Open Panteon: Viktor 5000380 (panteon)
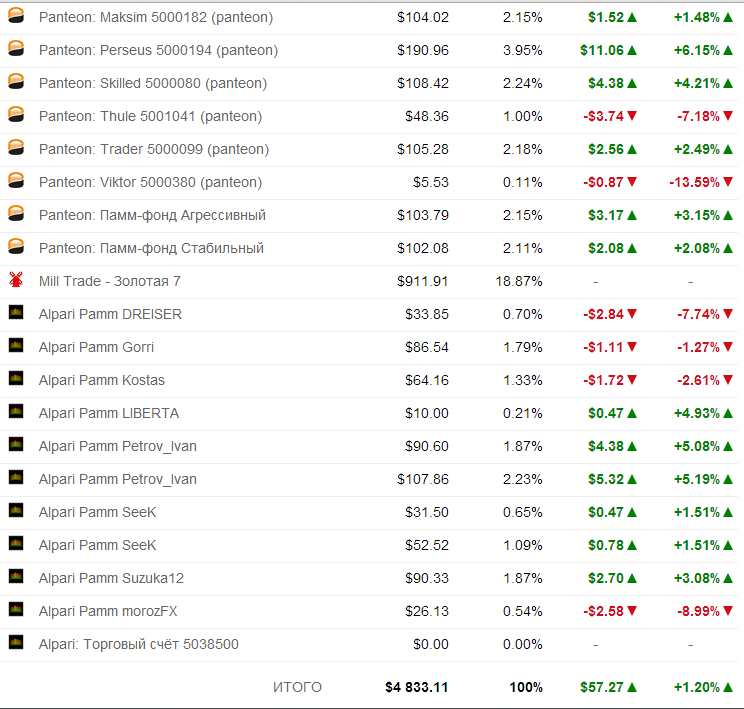The image size is (744, 709). click(150, 182)
